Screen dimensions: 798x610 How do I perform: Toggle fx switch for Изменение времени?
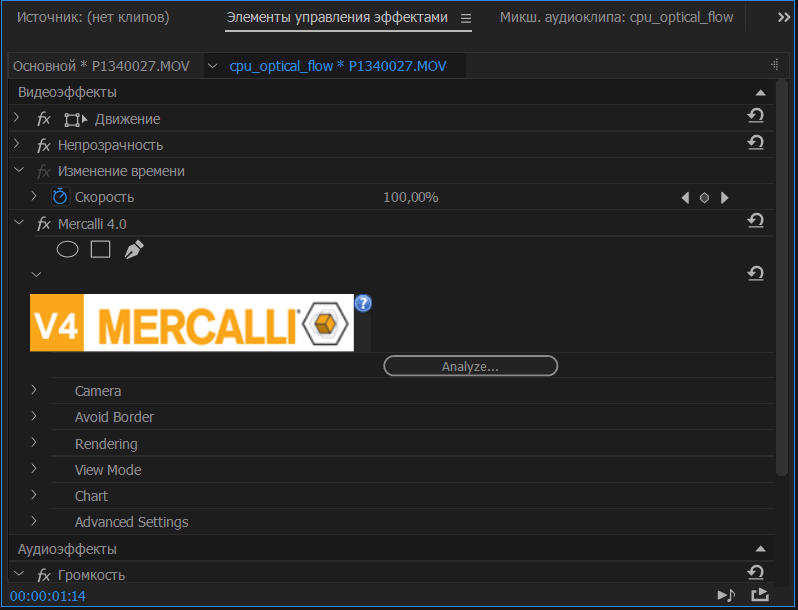(44, 171)
